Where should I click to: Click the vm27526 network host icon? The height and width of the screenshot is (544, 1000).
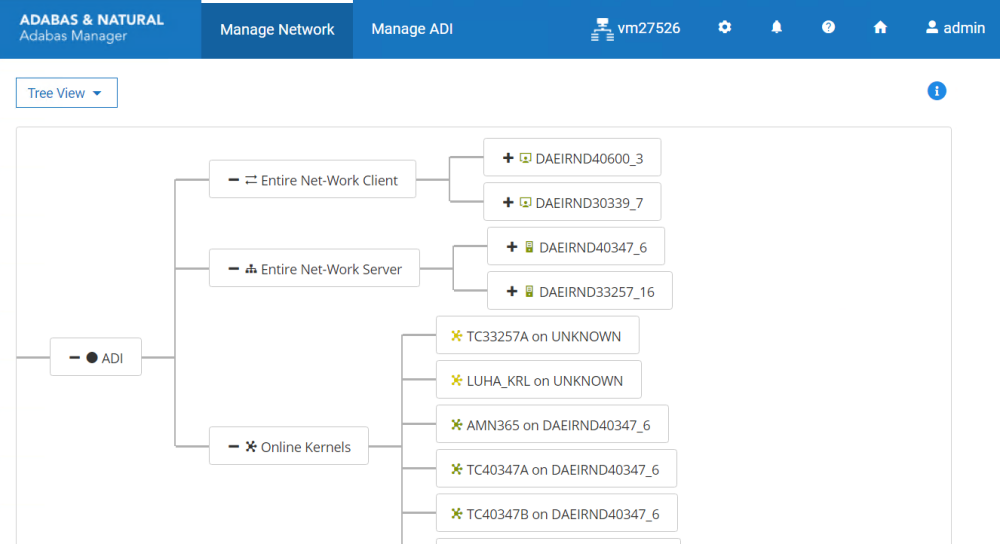(x=601, y=29)
